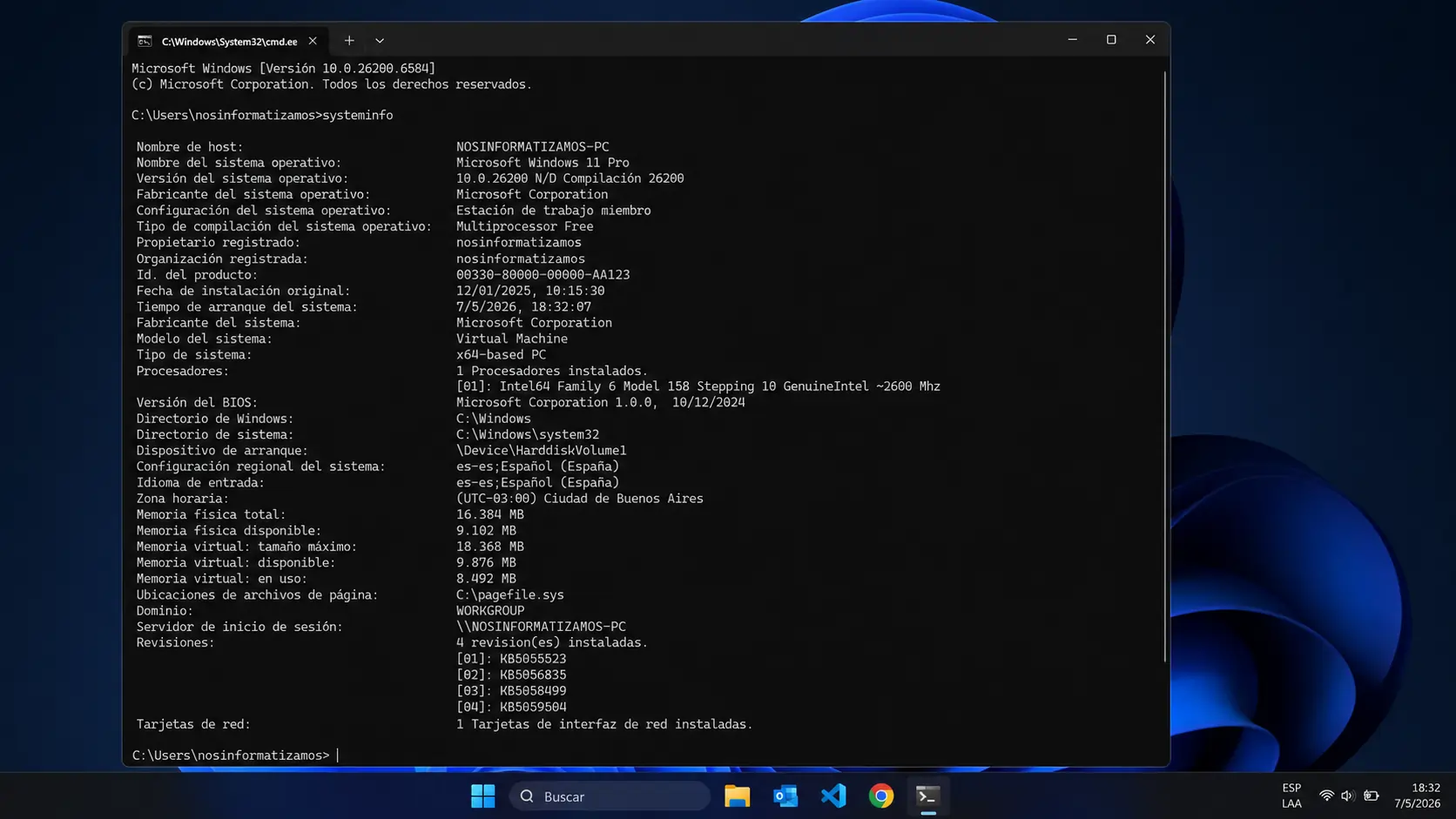Click the 'C:\Windows\system32' directory value
The image size is (1456, 819).
[528, 434]
